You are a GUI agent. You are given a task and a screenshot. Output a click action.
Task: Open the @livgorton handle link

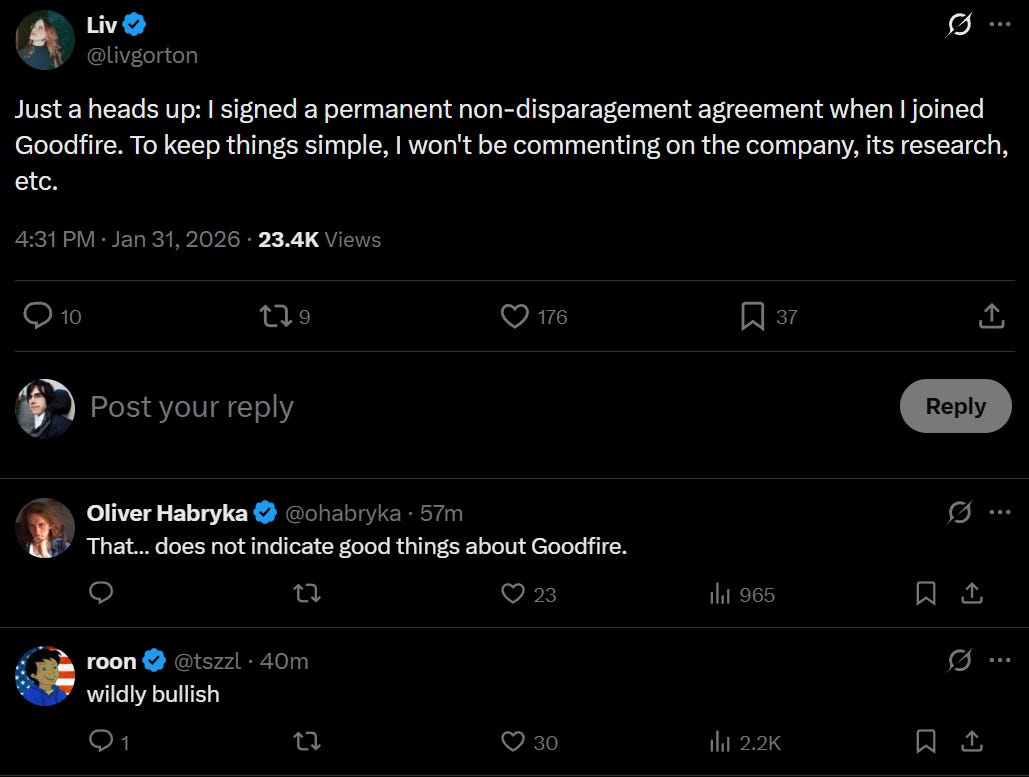[x=142, y=55]
